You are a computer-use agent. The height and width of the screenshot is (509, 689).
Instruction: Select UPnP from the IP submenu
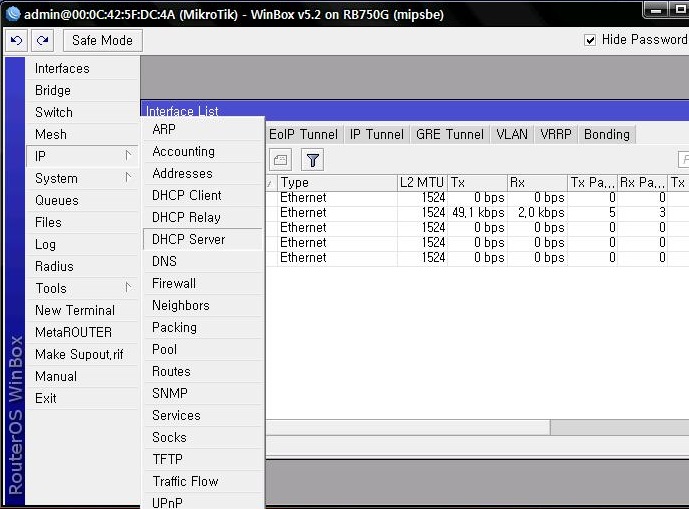(203, 501)
